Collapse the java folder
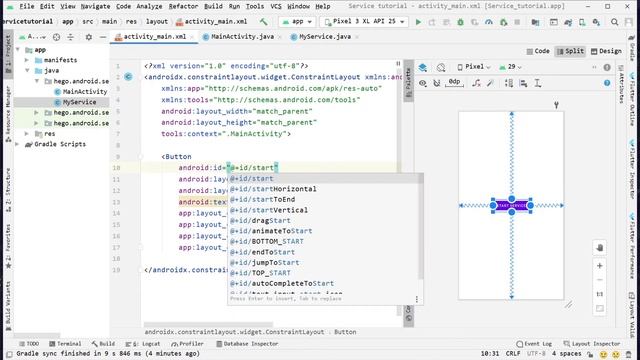640x360 pixels. pyautogui.click(x=27, y=71)
